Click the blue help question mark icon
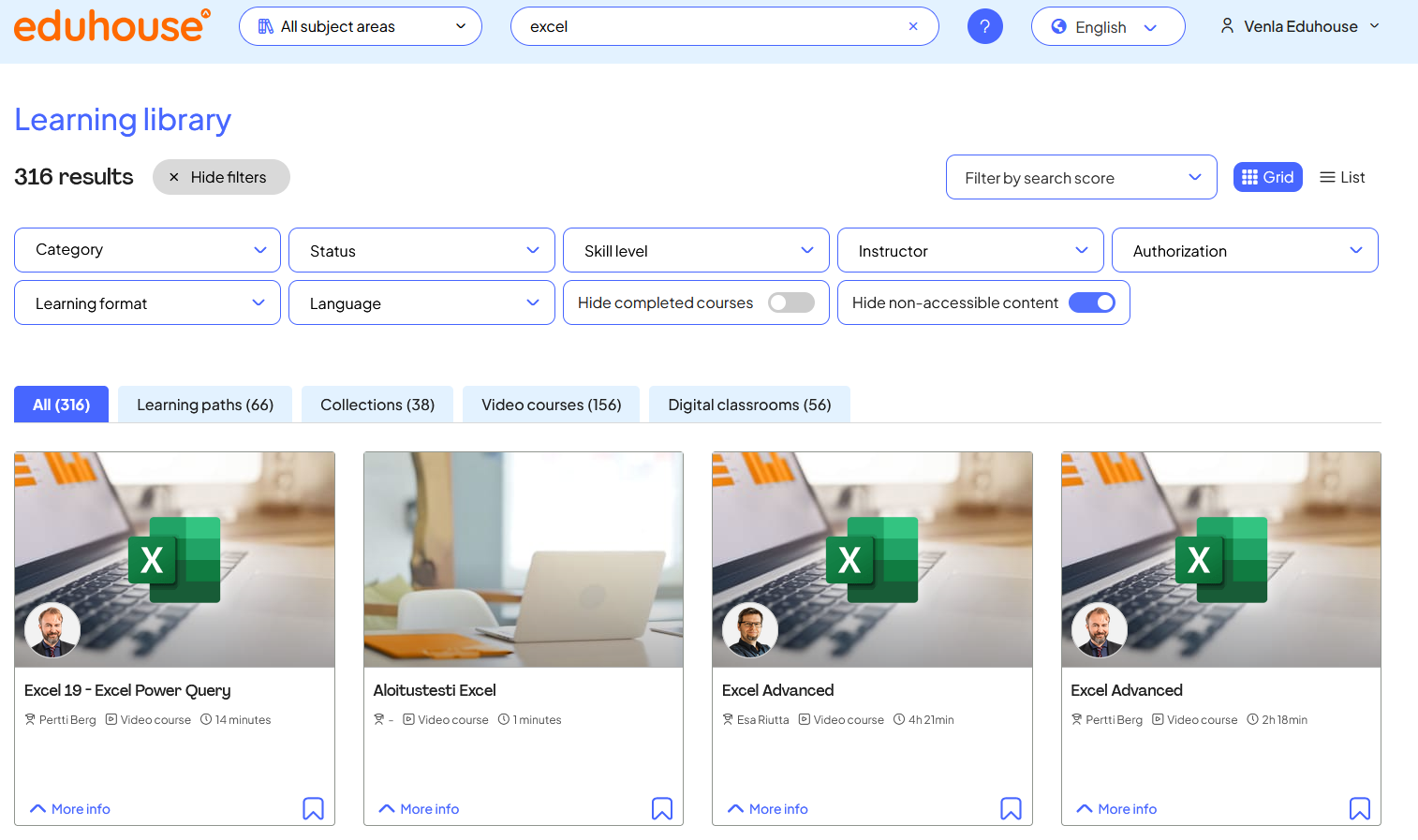The image size is (1418, 840). pyautogui.click(x=984, y=26)
